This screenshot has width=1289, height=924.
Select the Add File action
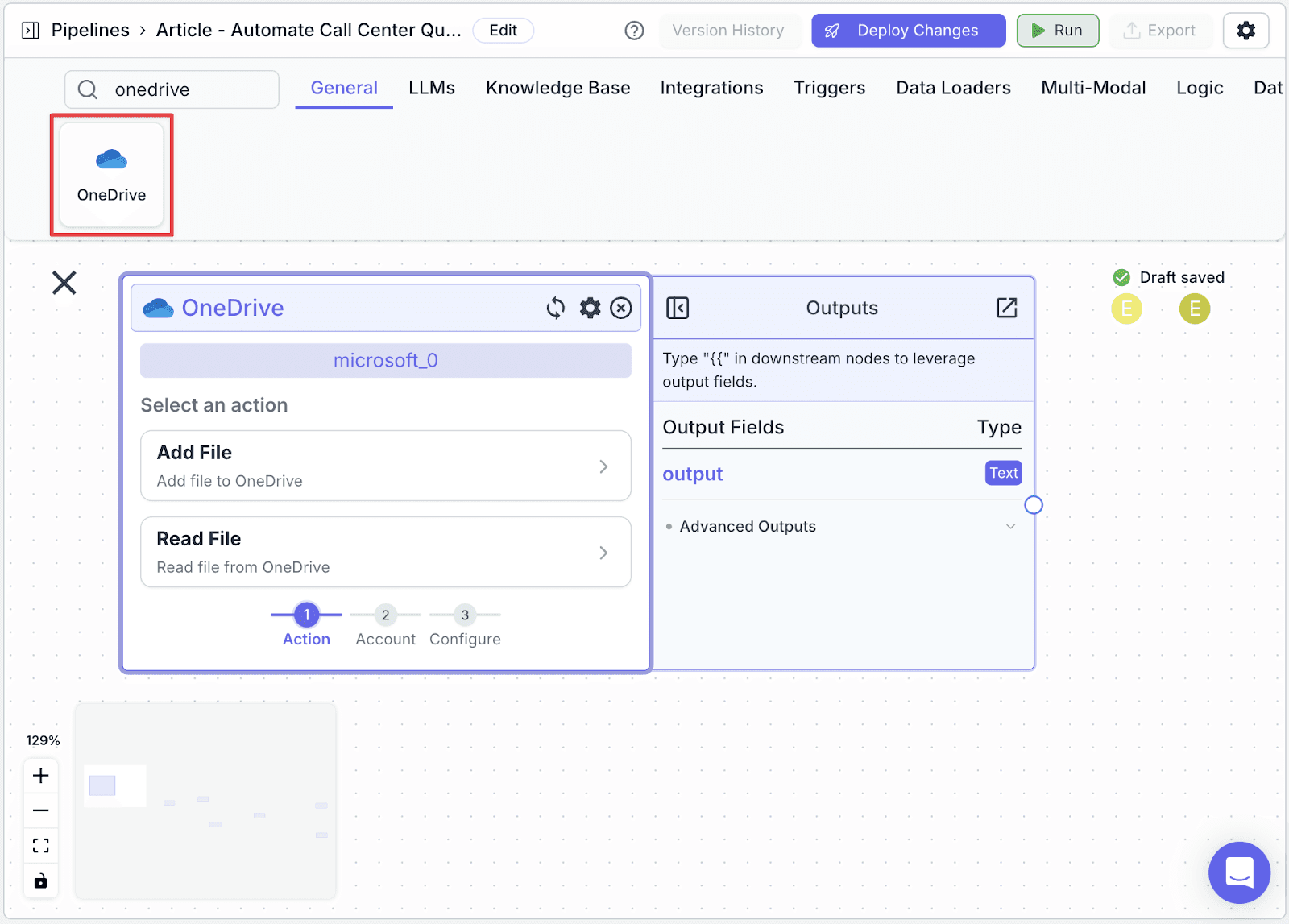point(386,466)
